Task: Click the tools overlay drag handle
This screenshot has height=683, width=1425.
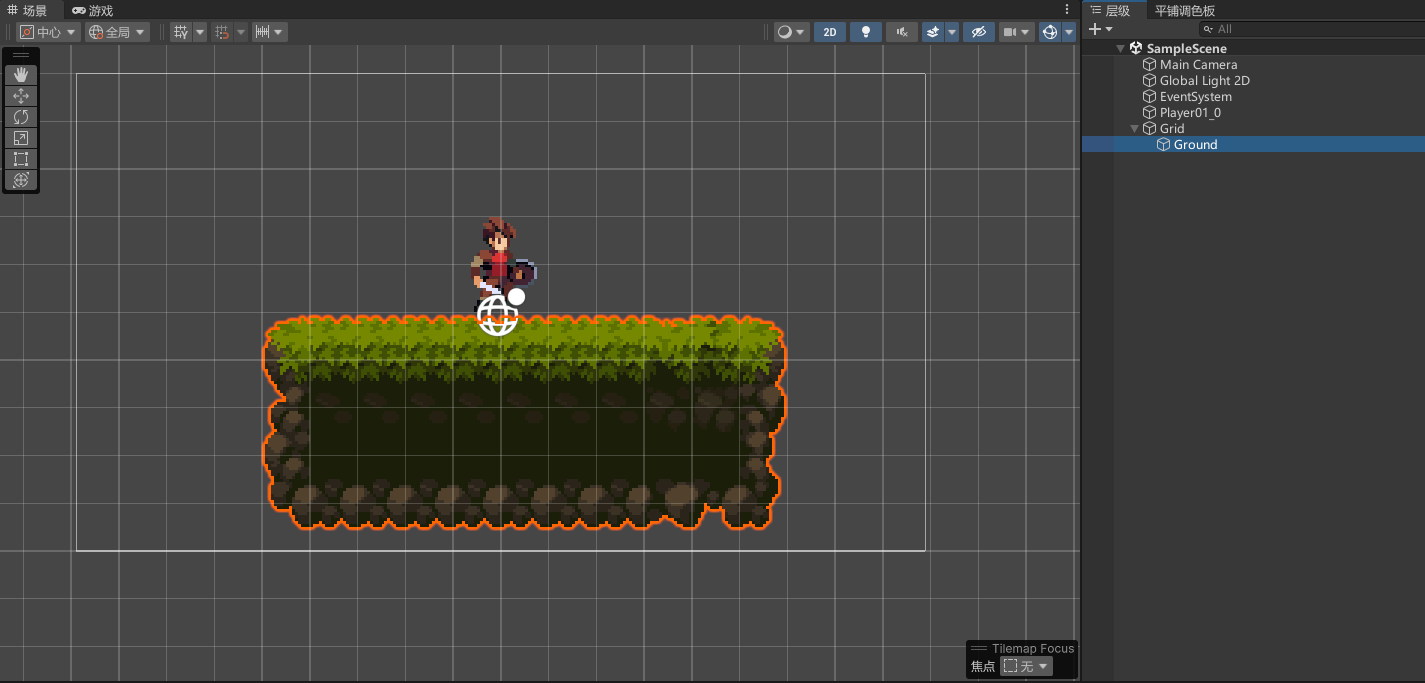Action: coord(21,55)
